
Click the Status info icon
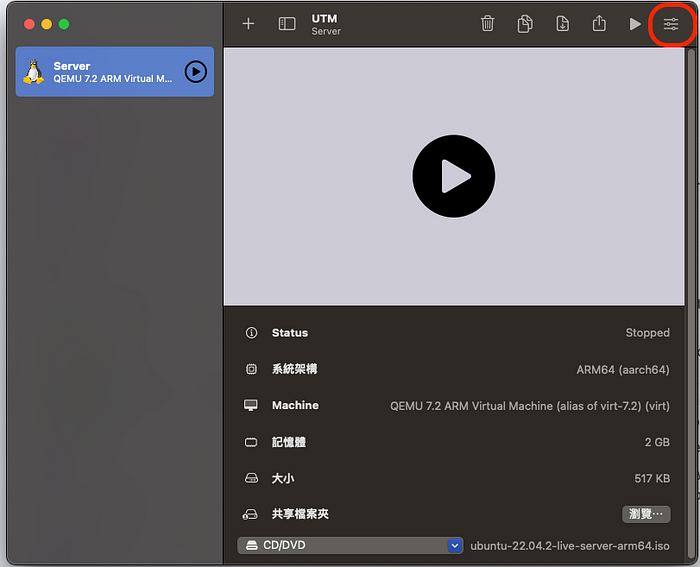[x=251, y=333]
